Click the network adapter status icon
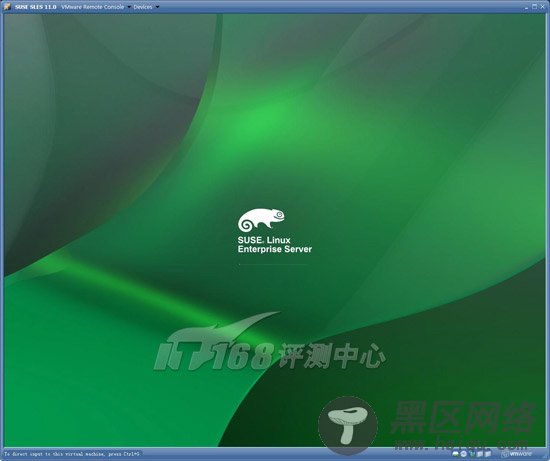 pyautogui.click(x=472, y=454)
